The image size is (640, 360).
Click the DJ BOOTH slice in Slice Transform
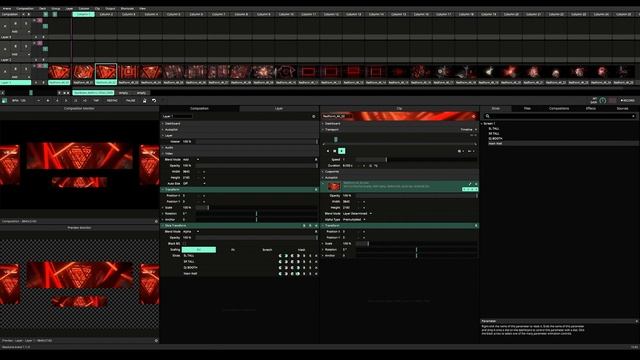click(x=190, y=268)
